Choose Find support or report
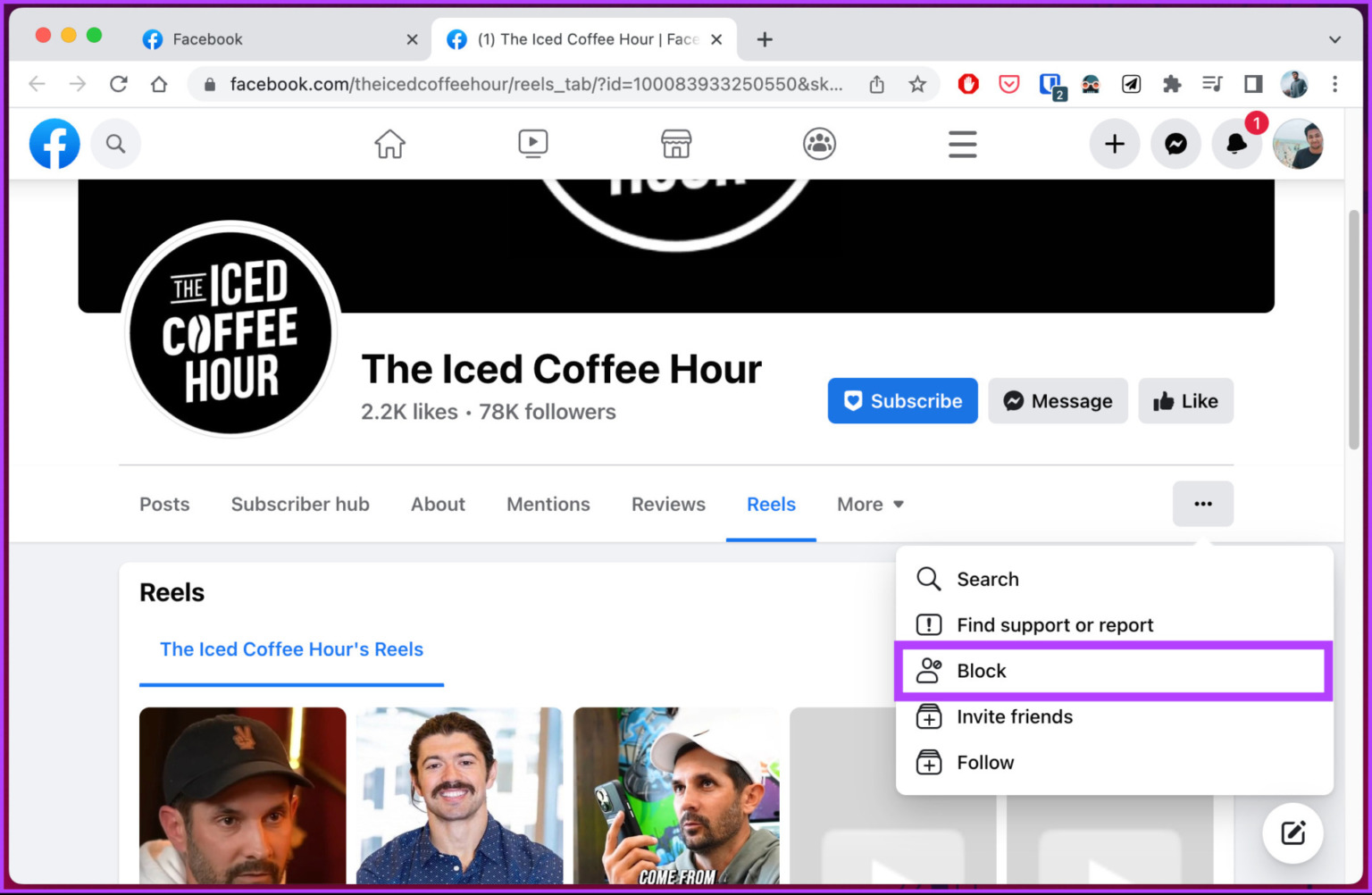 (x=1055, y=624)
